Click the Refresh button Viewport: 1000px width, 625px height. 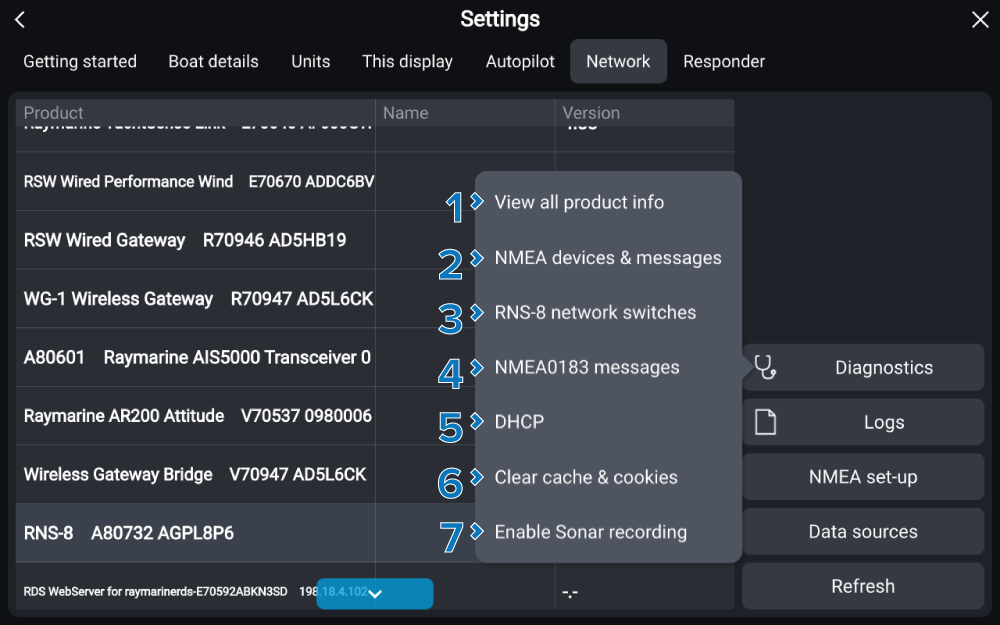click(x=862, y=587)
